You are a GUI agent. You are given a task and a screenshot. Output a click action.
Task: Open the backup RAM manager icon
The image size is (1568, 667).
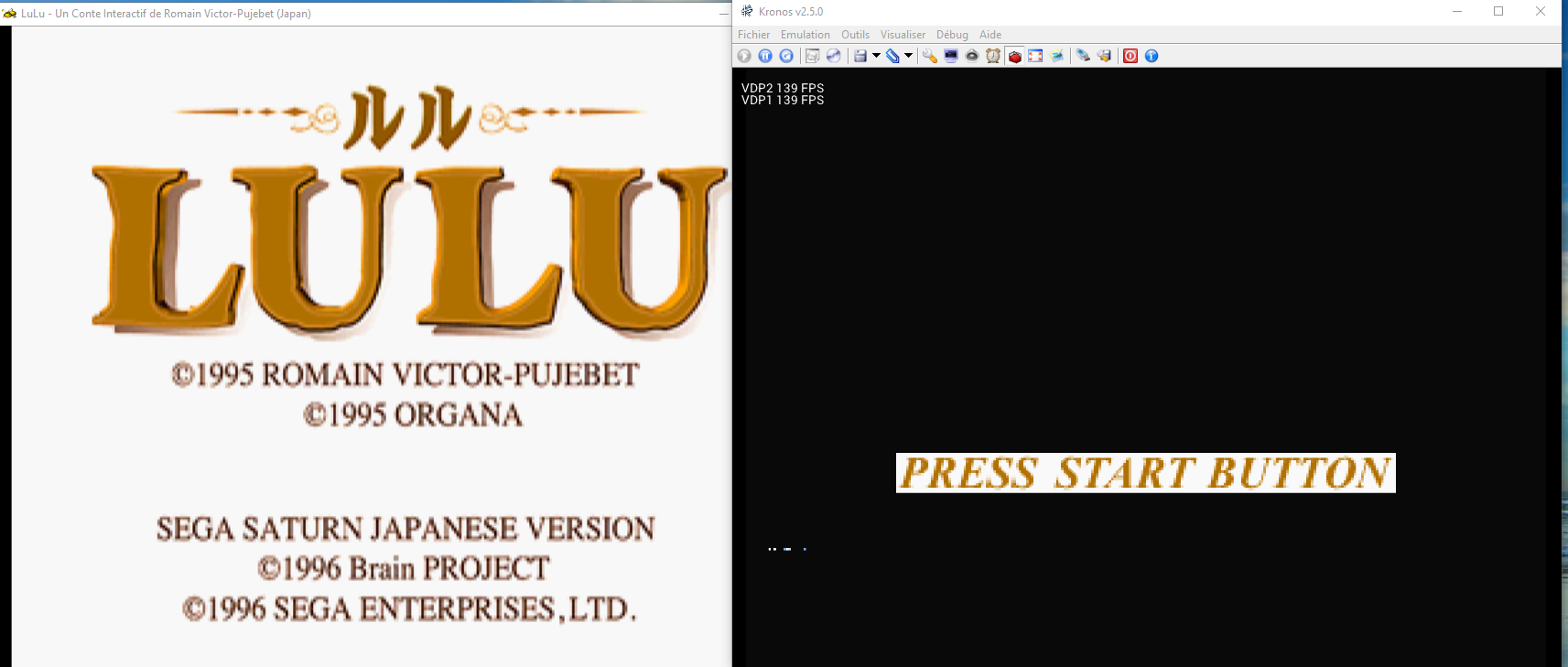[1105, 56]
